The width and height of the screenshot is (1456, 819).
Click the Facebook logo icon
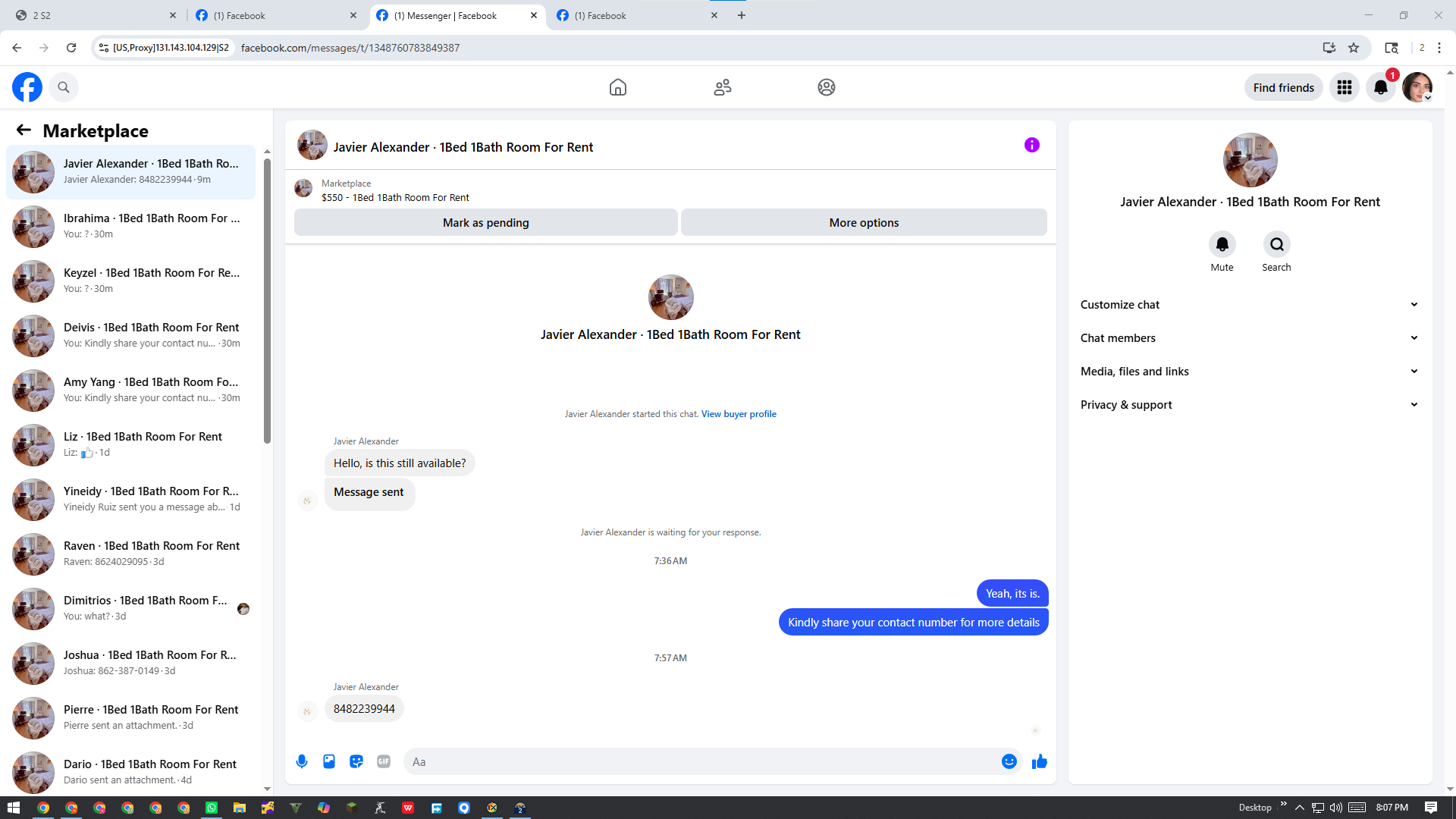[x=27, y=87]
